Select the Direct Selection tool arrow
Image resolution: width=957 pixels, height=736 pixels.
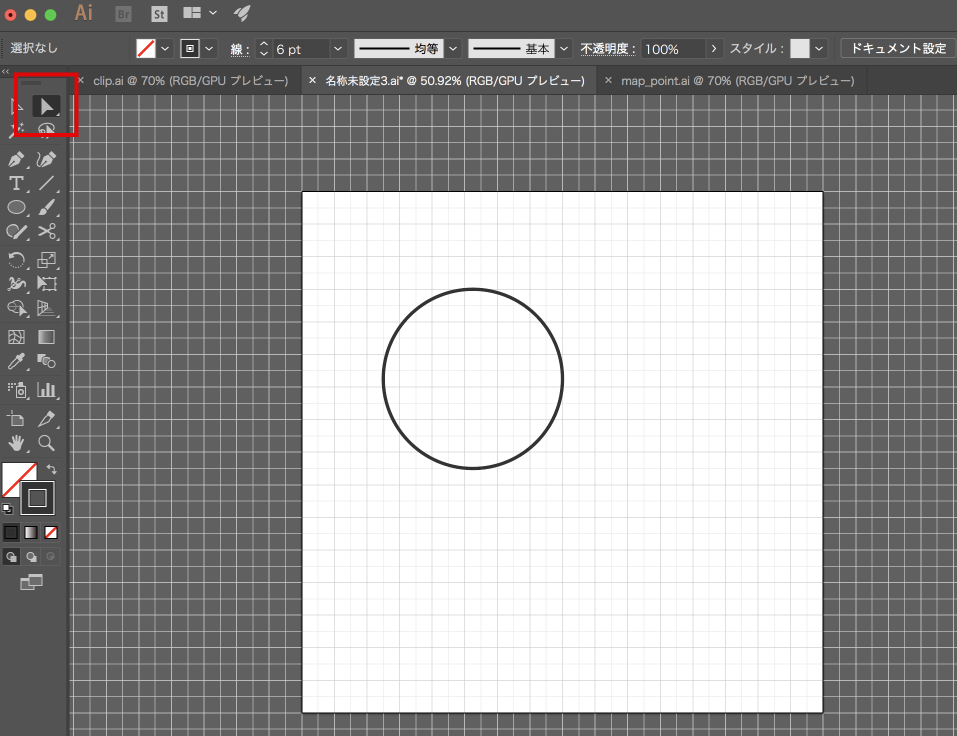coord(46,106)
